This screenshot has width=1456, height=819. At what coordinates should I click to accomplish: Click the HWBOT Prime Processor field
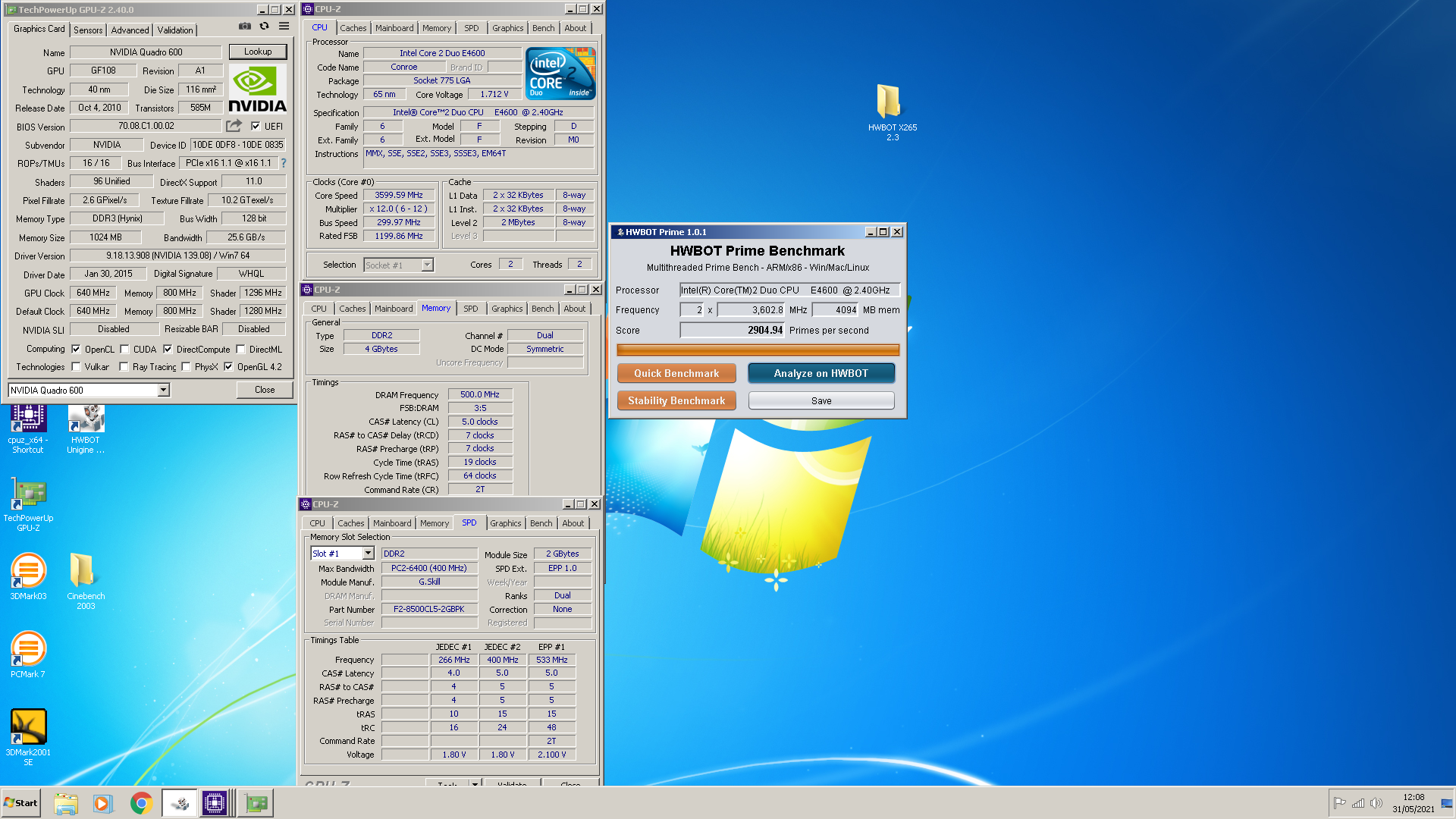789,290
